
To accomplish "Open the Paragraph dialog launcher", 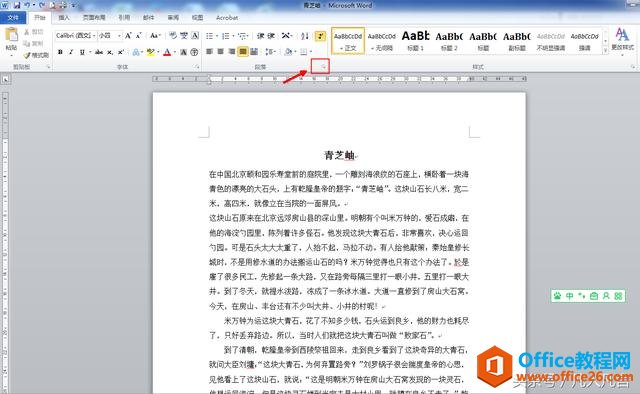I will pyautogui.click(x=323, y=67).
